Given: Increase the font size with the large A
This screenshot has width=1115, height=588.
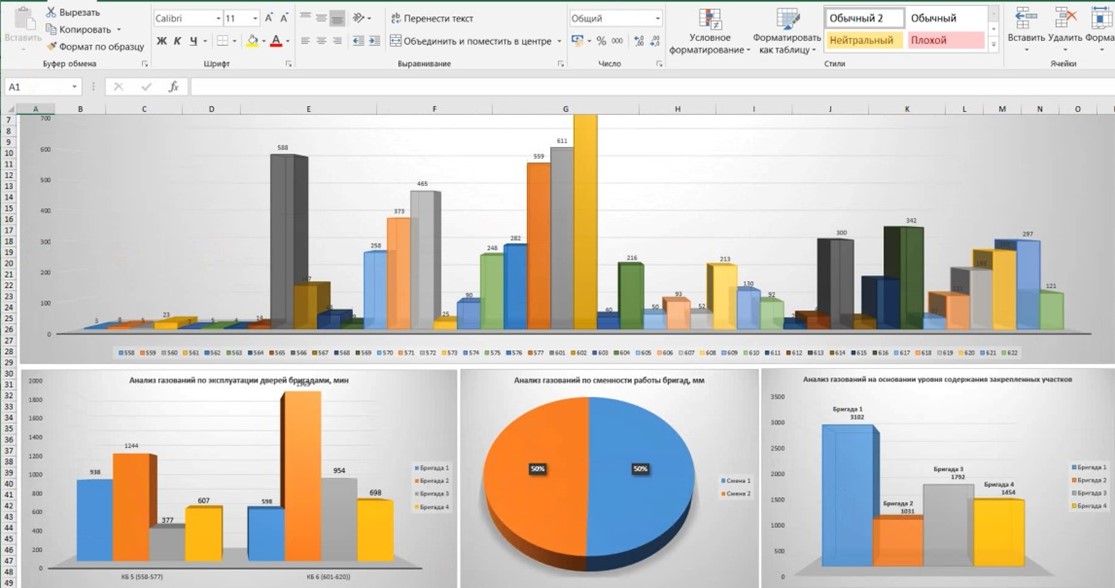Looking at the screenshot, I should click(269, 18).
